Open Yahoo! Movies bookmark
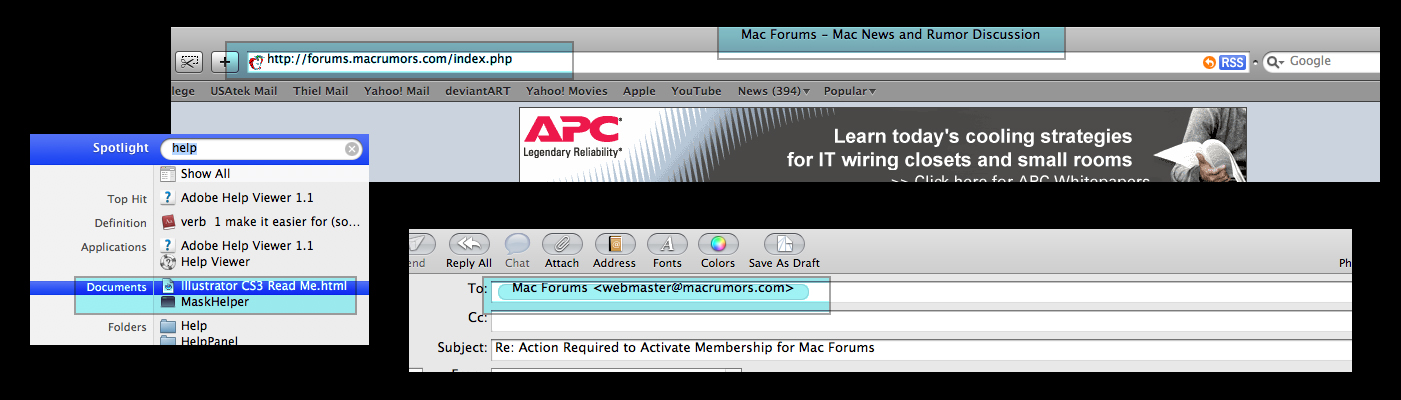The image size is (1401, 400). pyautogui.click(x=567, y=91)
